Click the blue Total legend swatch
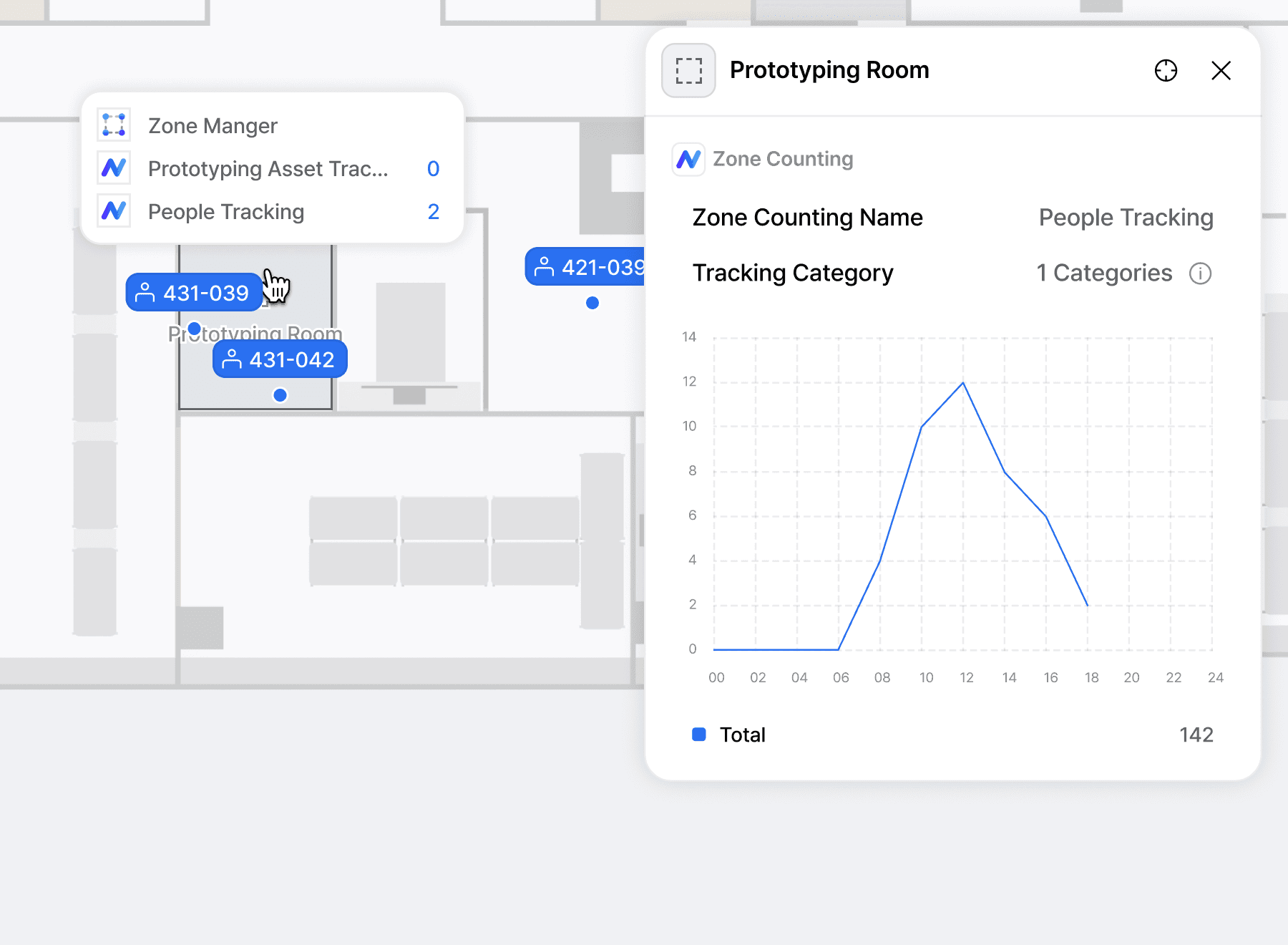The width and height of the screenshot is (1288, 945). pos(699,735)
